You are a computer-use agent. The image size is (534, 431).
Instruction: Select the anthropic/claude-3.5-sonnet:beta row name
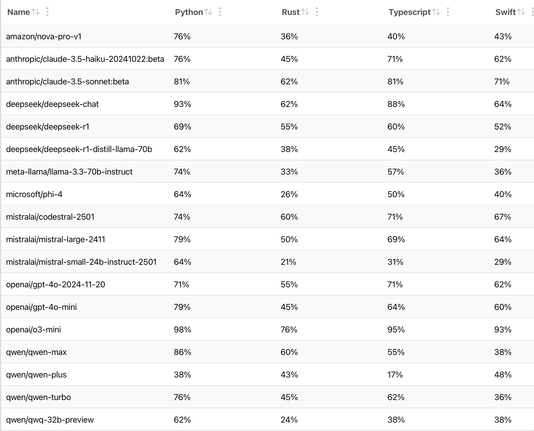pos(67,82)
